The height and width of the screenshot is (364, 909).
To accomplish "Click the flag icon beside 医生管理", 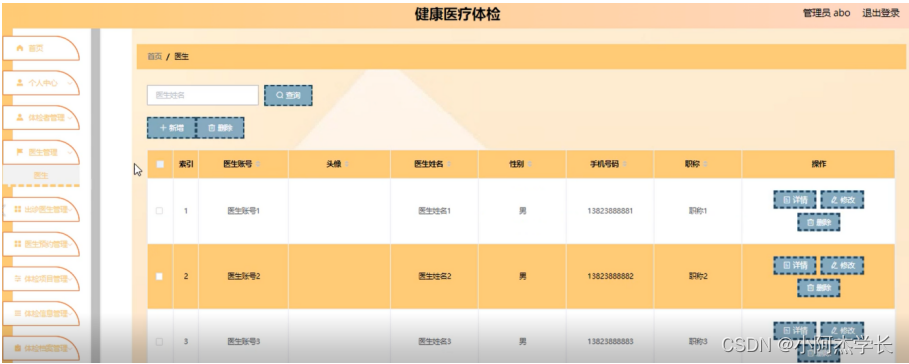I will click(x=19, y=152).
